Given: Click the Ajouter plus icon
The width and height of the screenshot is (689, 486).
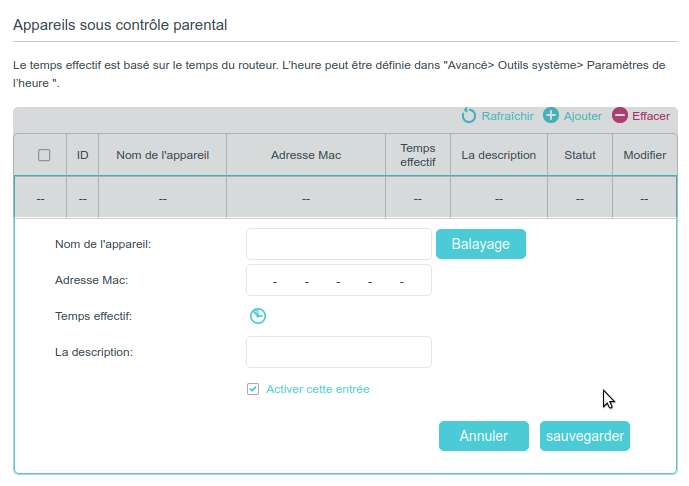Looking at the screenshot, I should [551, 116].
